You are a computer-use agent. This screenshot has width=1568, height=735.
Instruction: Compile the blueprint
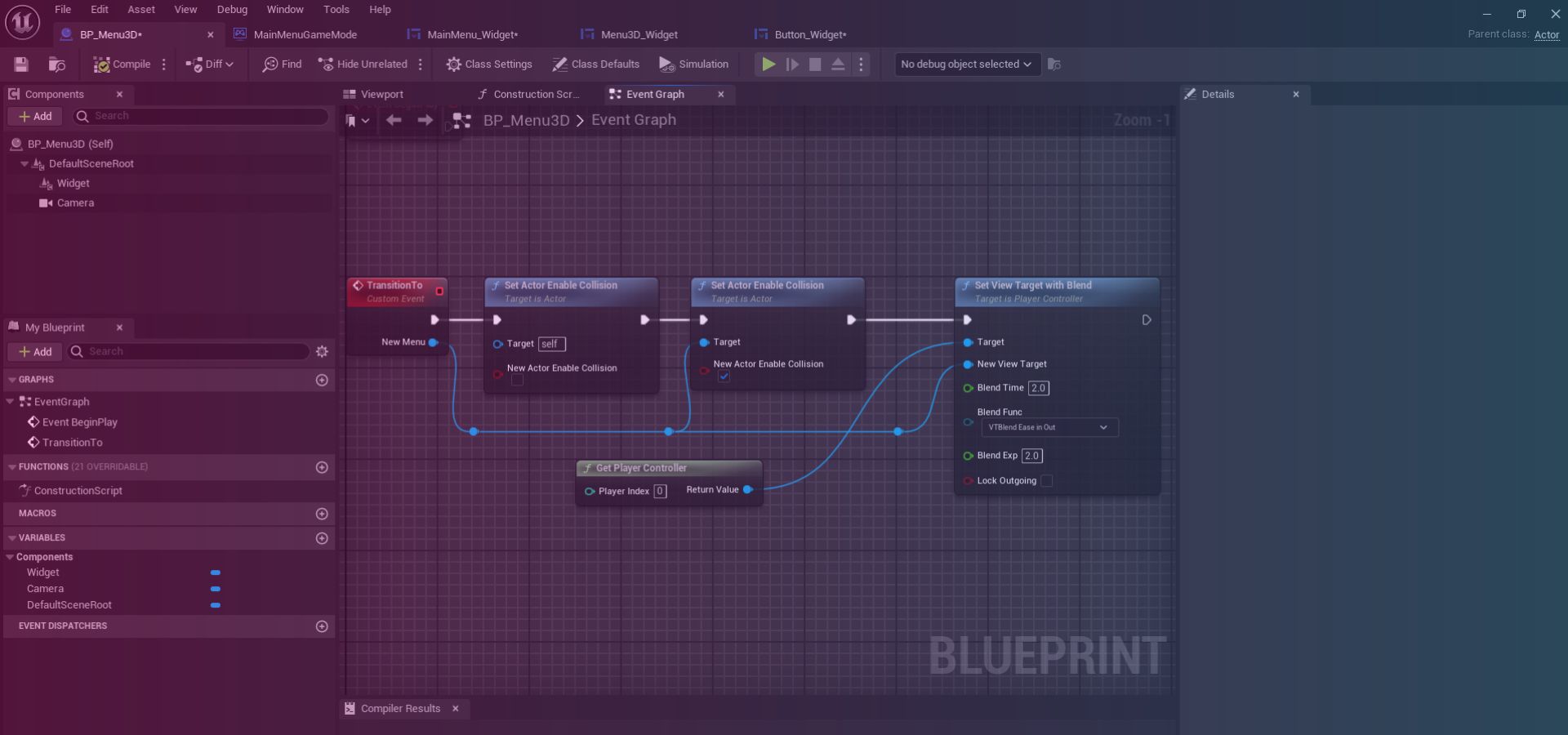tap(122, 65)
